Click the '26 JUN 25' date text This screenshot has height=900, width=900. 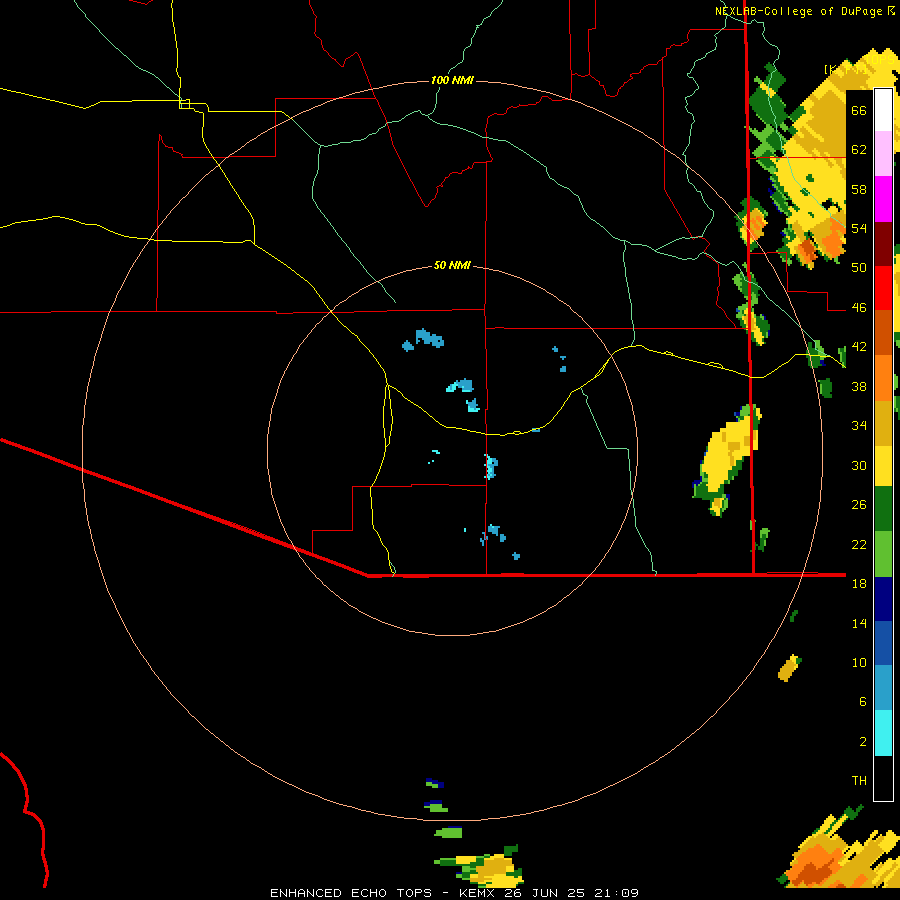545,893
